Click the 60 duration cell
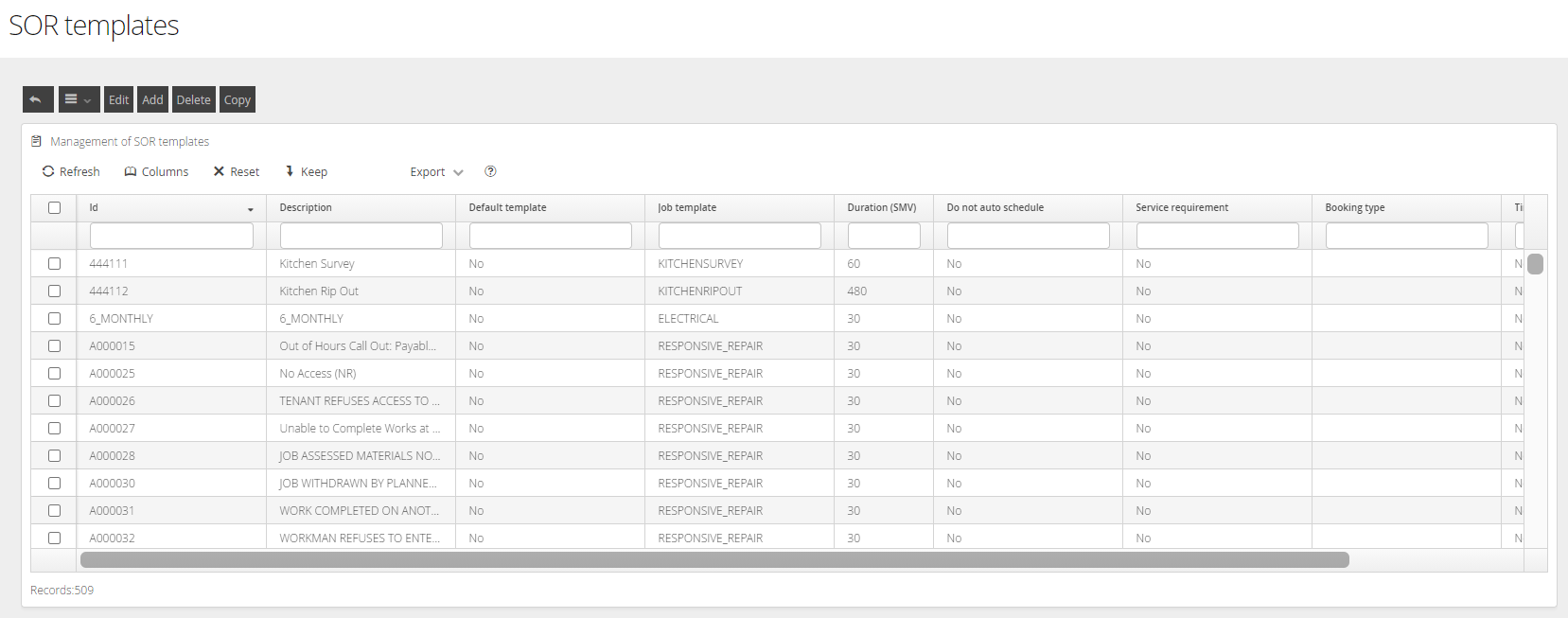The image size is (1568, 618). click(x=884, y=263)
